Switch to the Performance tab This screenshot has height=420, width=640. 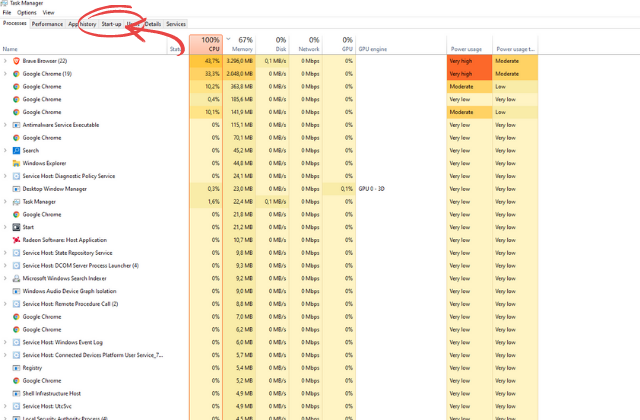click(x=47, y=24)
